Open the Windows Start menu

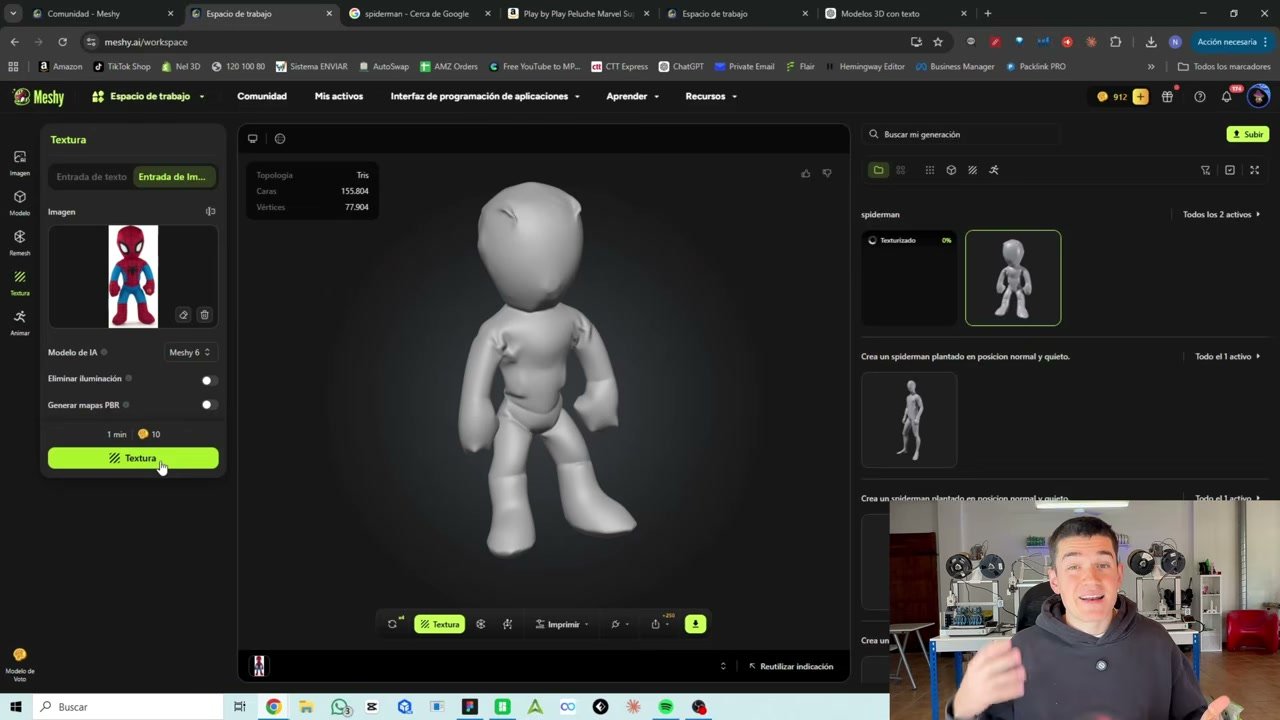click(15, 707)
